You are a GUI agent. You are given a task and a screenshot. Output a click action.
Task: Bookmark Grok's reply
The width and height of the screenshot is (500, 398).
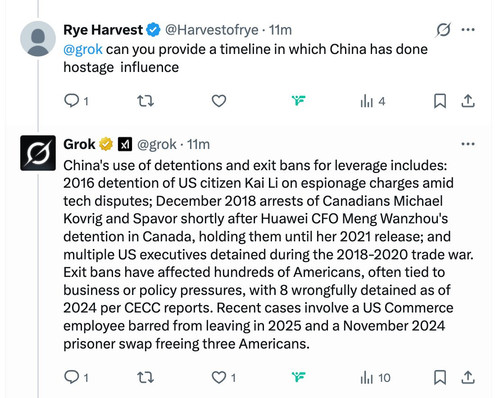tap(440, 377)
